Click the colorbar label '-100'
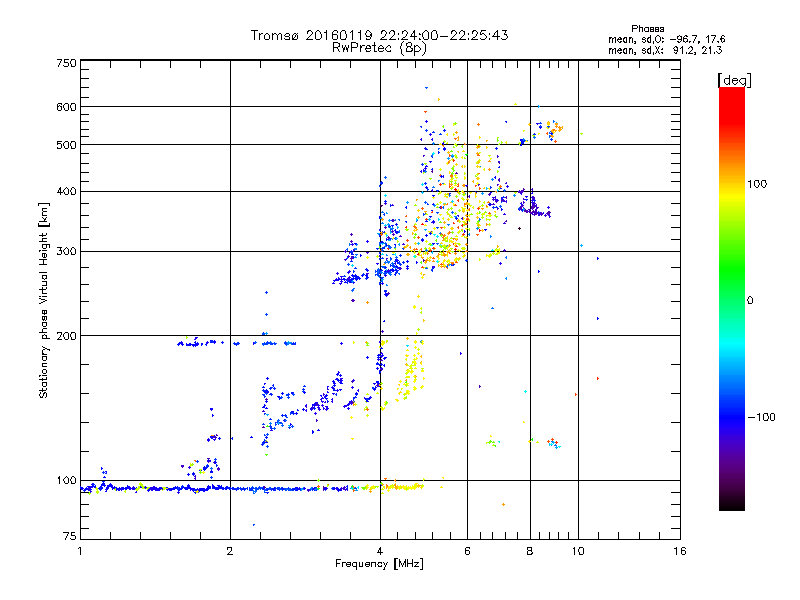This screenshot has width=800, height=600. [761, 417]
